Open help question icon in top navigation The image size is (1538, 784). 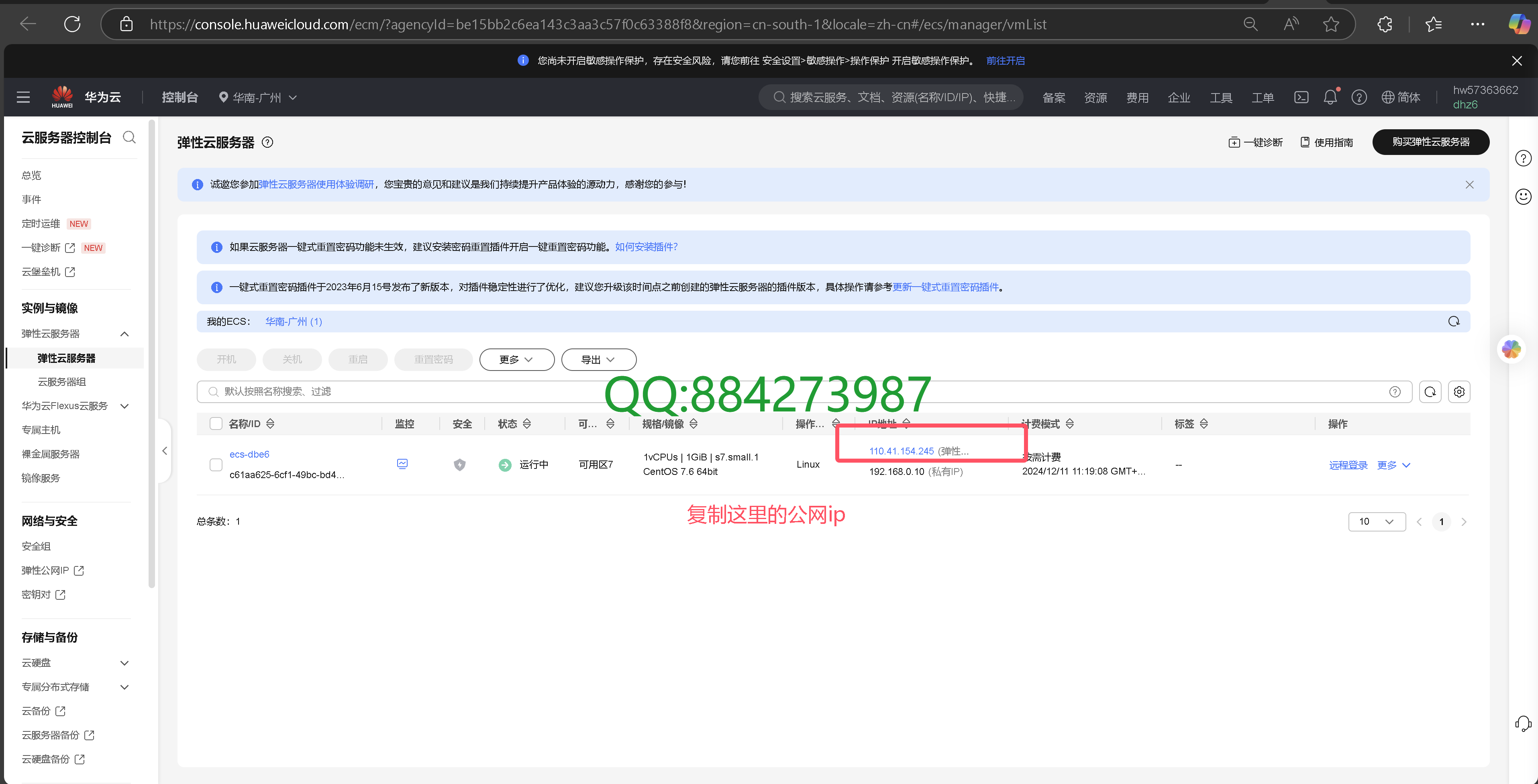[1359, 97]
